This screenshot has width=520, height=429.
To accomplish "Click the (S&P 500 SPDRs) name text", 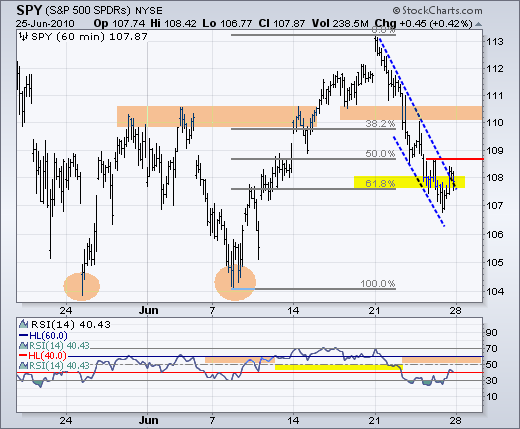I will 88,11.
